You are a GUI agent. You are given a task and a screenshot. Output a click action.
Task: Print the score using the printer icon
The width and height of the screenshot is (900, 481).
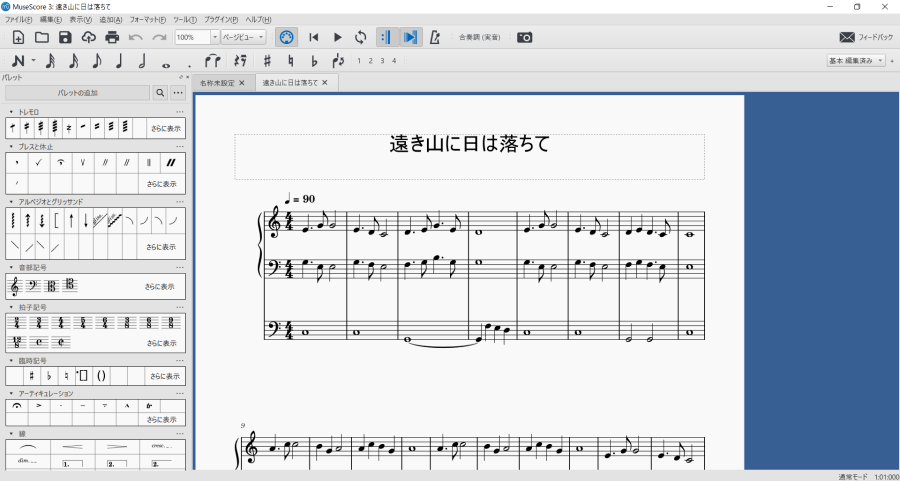[112, 37]
